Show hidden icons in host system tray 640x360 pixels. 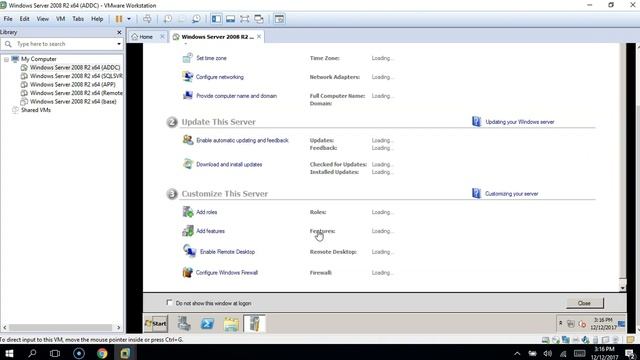(x=517, y=353)
